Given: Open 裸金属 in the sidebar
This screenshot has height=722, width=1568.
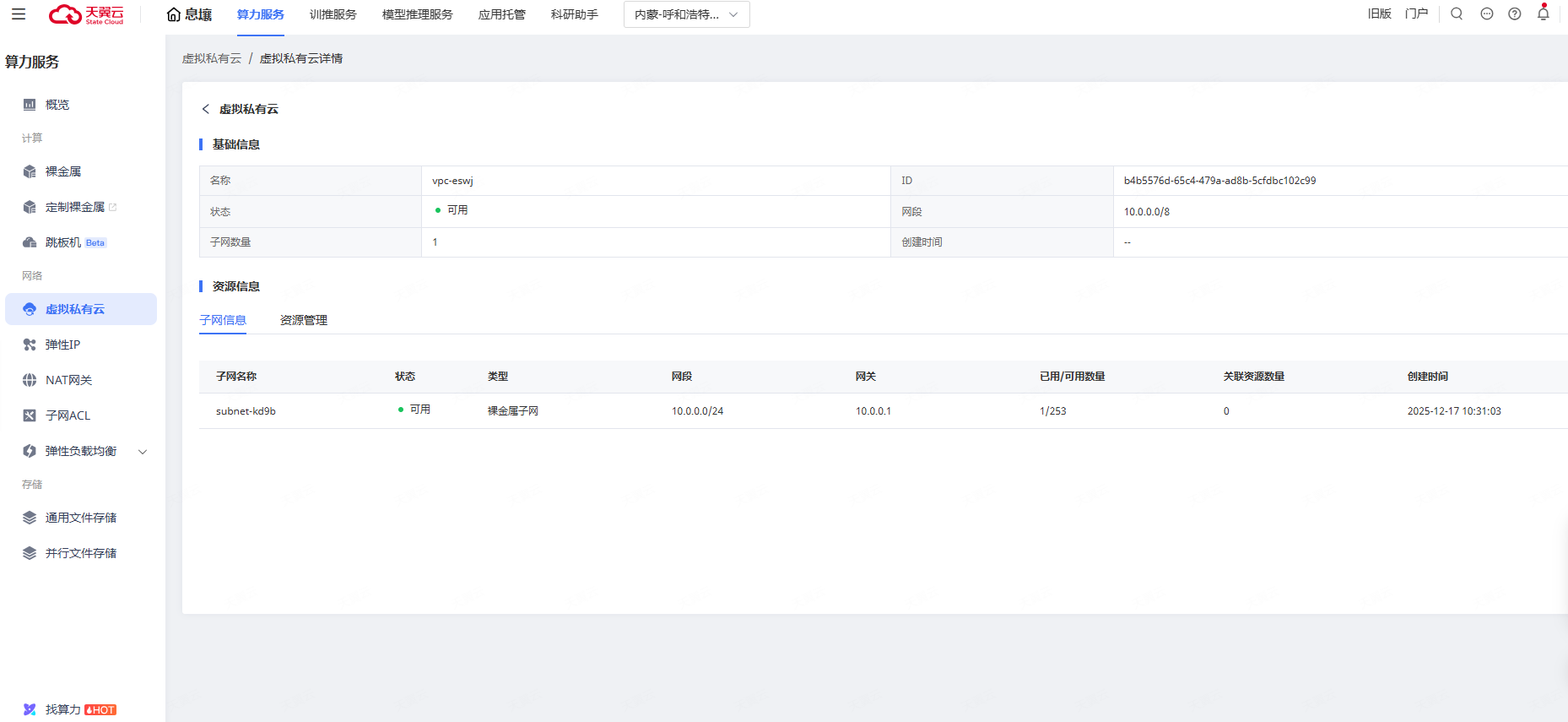Looking at the screenshot, I should point(63,171).
